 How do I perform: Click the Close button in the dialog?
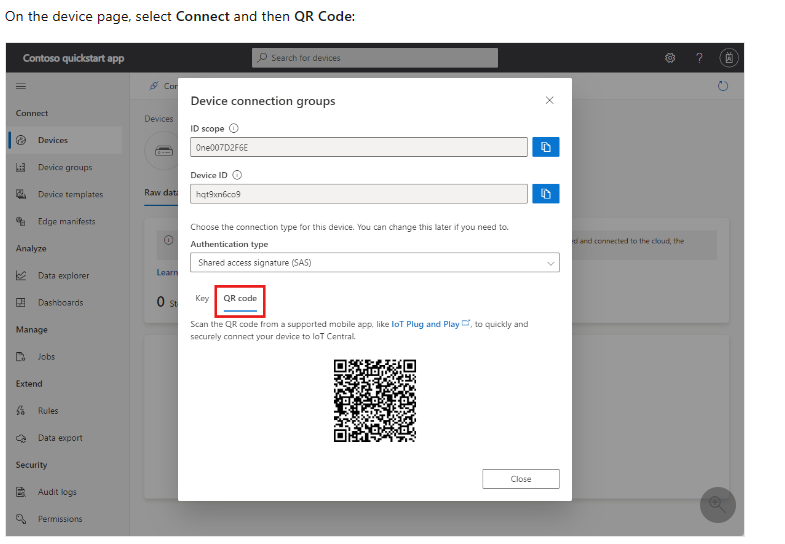coord(521,479)
